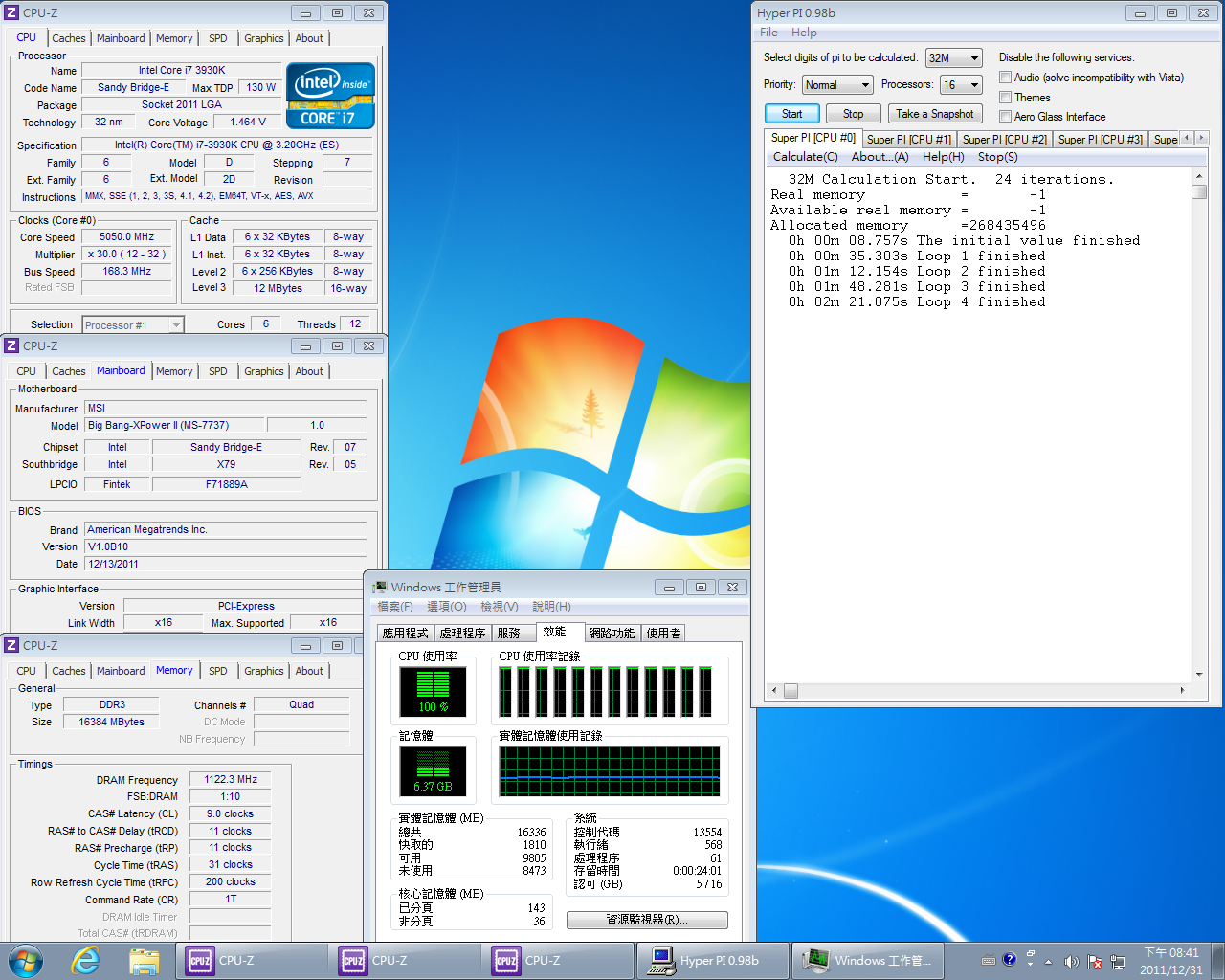
Task: Open Windows Explorer from the taskbar
Action: click(144, 960)
